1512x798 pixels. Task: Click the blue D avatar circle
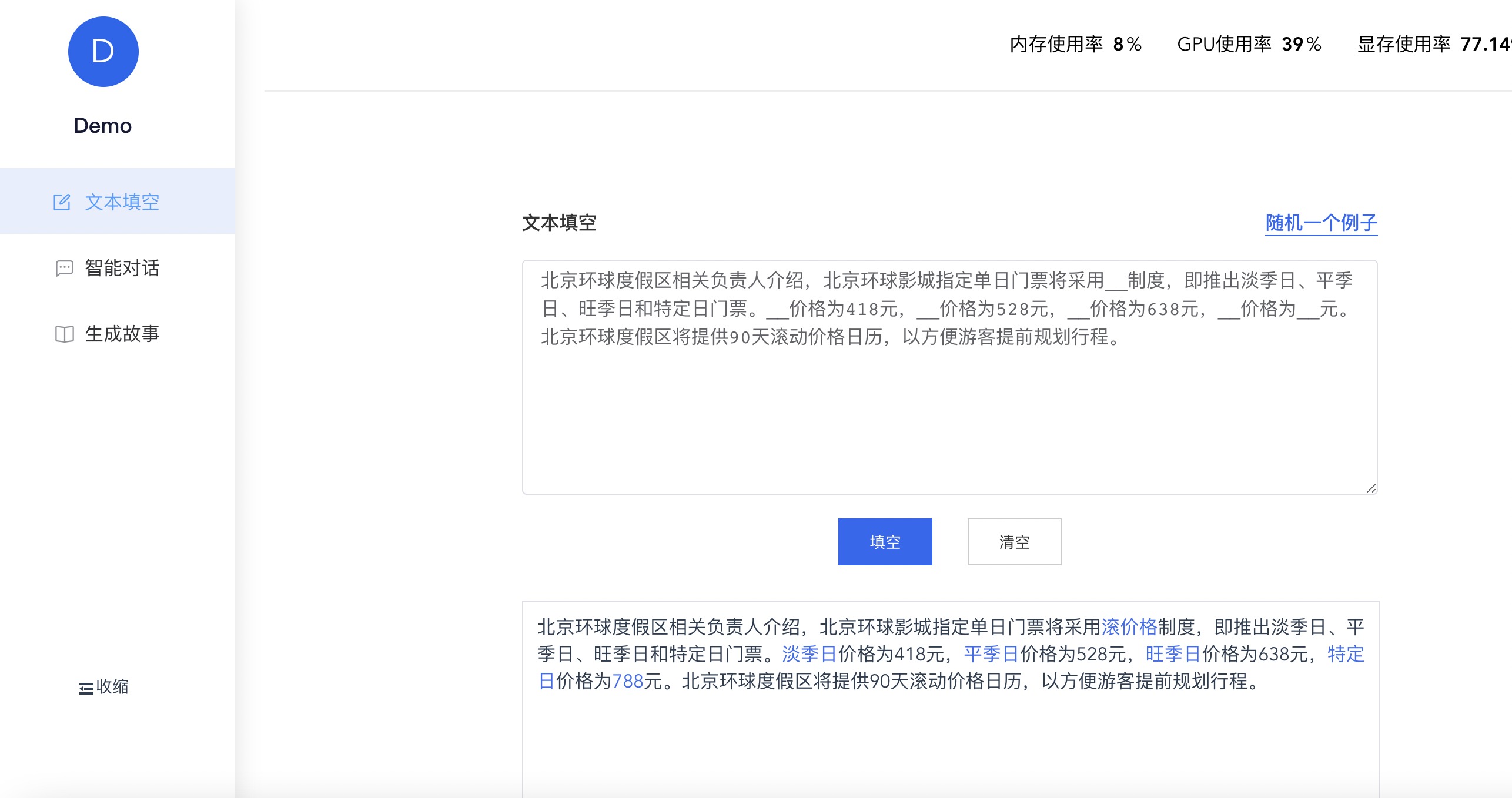pos(103,52)
